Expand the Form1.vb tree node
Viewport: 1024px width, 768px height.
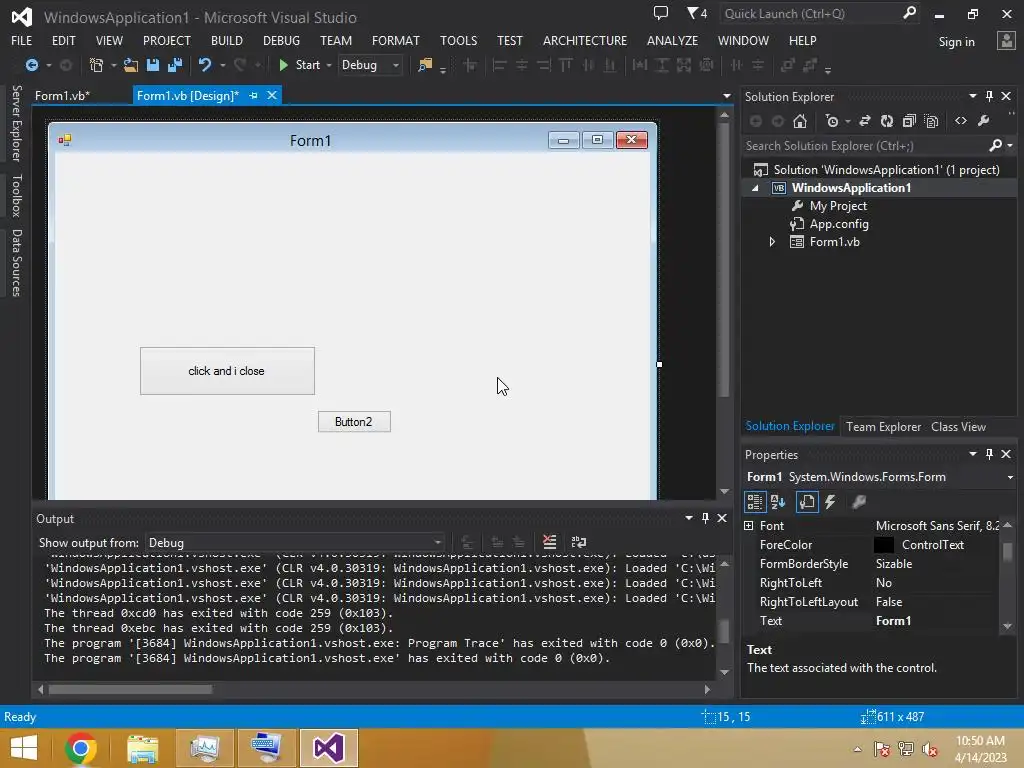pos(773,242)
